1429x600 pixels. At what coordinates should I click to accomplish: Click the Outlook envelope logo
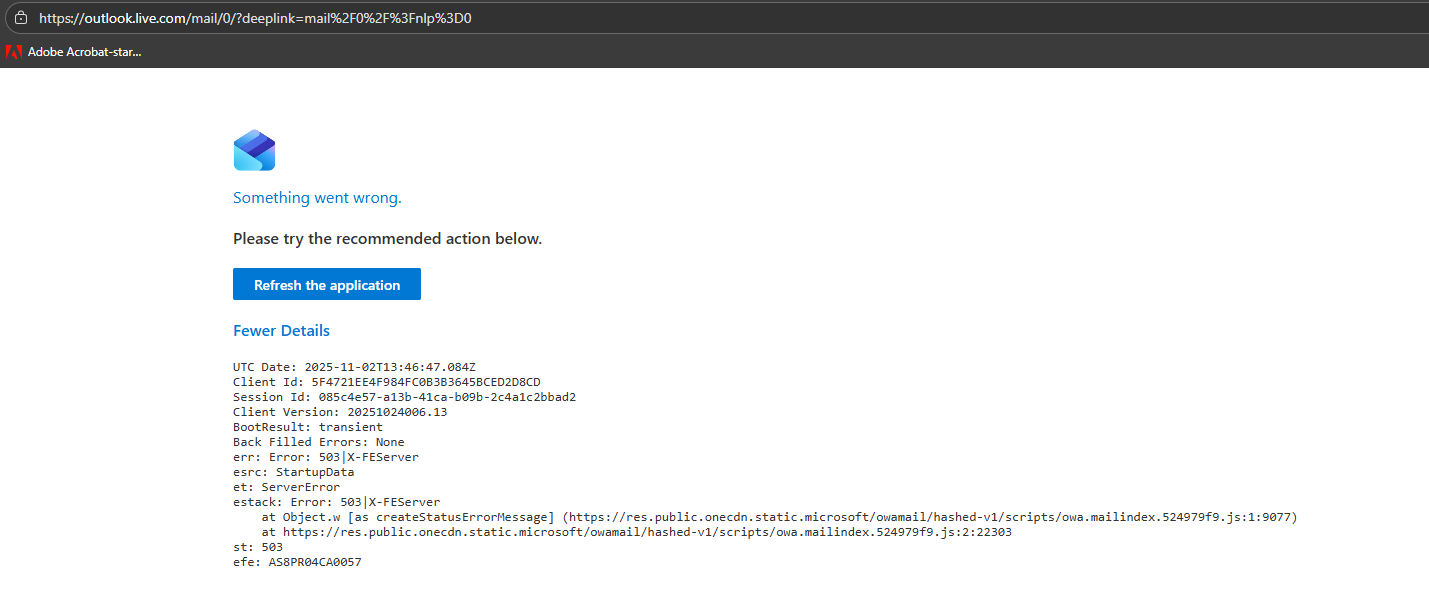[254, 150]
